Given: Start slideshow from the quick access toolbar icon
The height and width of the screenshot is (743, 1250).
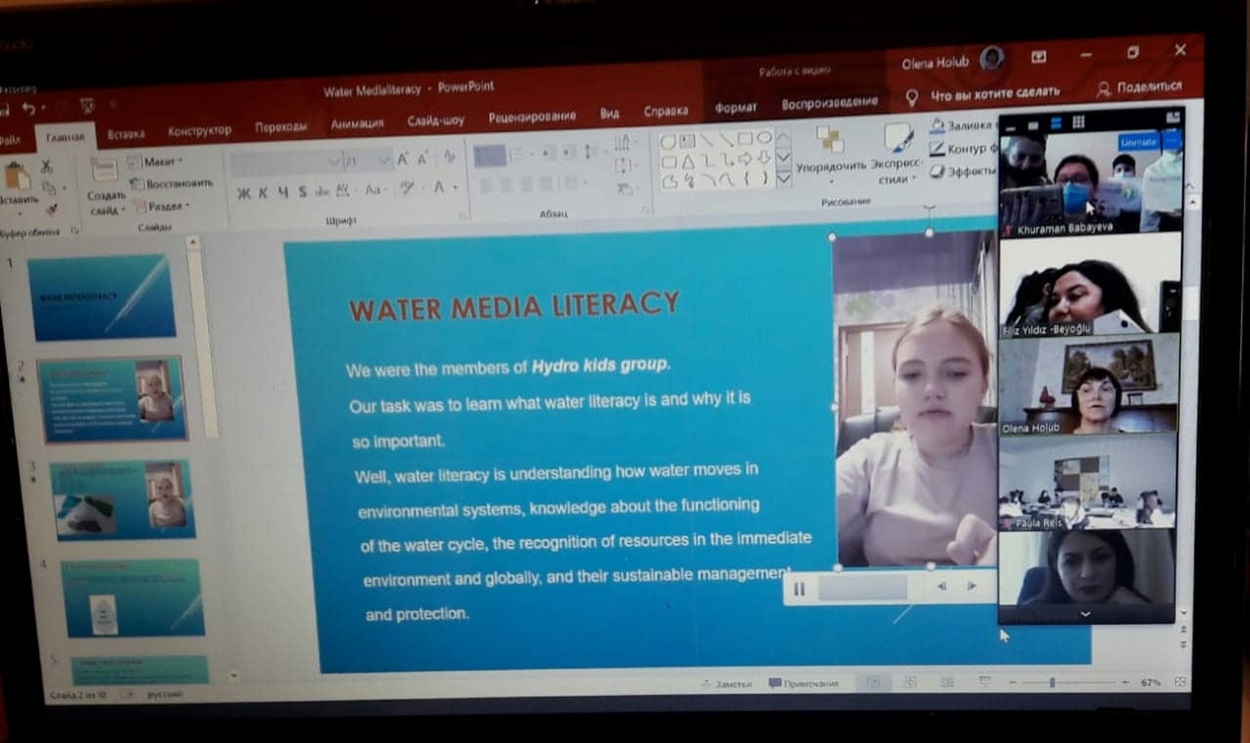Looking at the screenshot, I should tap(87, 105).
